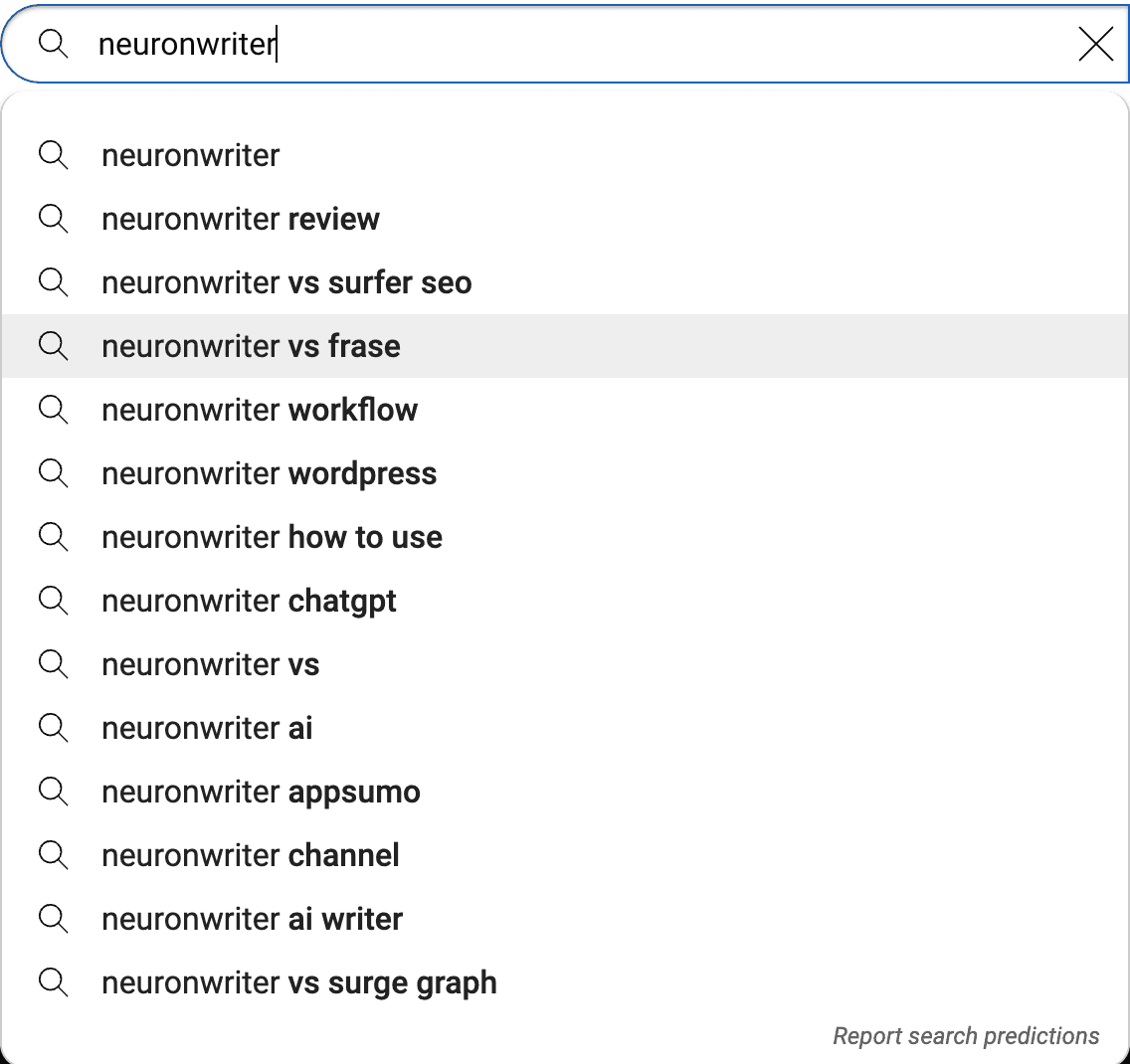Click the magnifier icon inside the search bar
This screenshot has height=1064, width=1130.
click(x=54, y=44)
